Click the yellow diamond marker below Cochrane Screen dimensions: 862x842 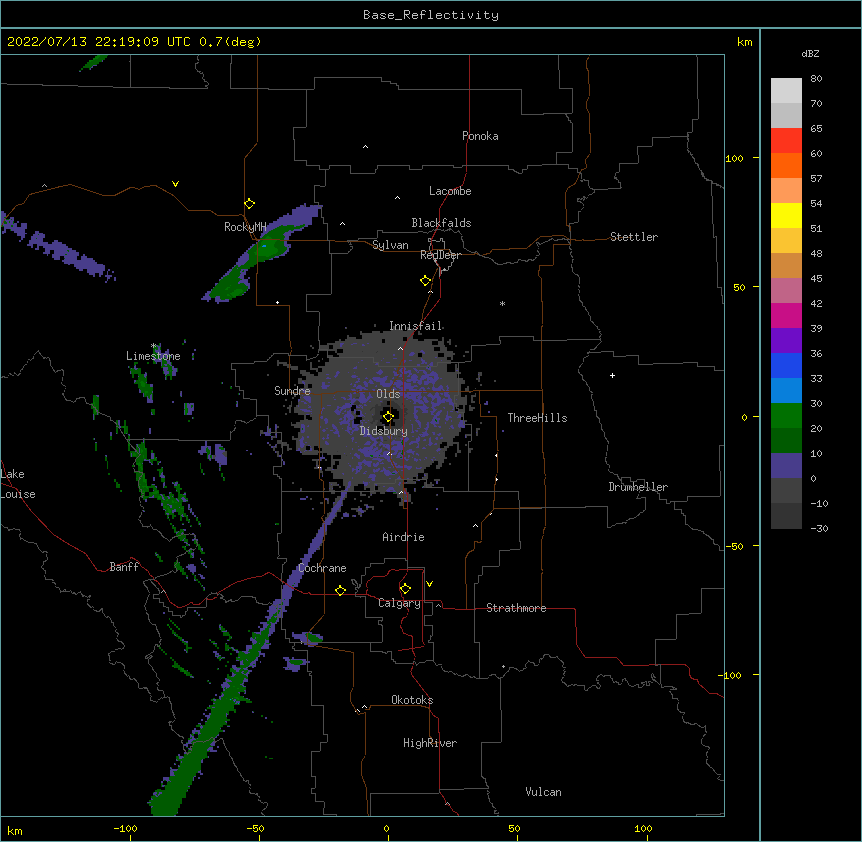pos(340,590)
